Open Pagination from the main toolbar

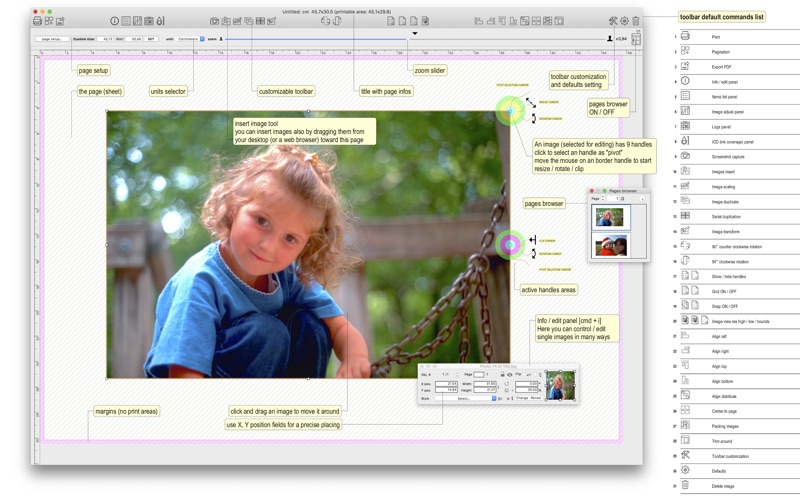49,21
